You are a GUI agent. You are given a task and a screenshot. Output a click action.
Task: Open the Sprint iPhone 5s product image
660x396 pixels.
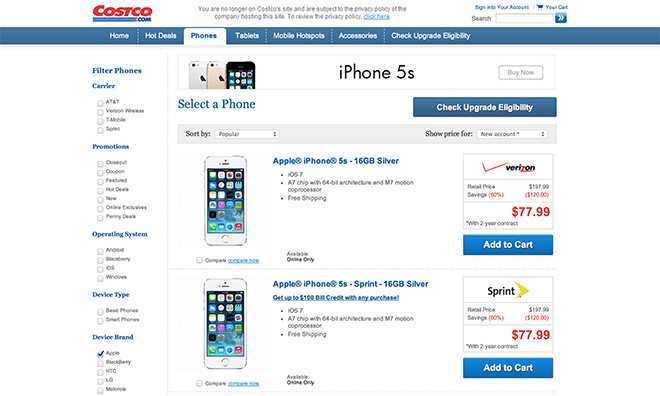[225, 324]
